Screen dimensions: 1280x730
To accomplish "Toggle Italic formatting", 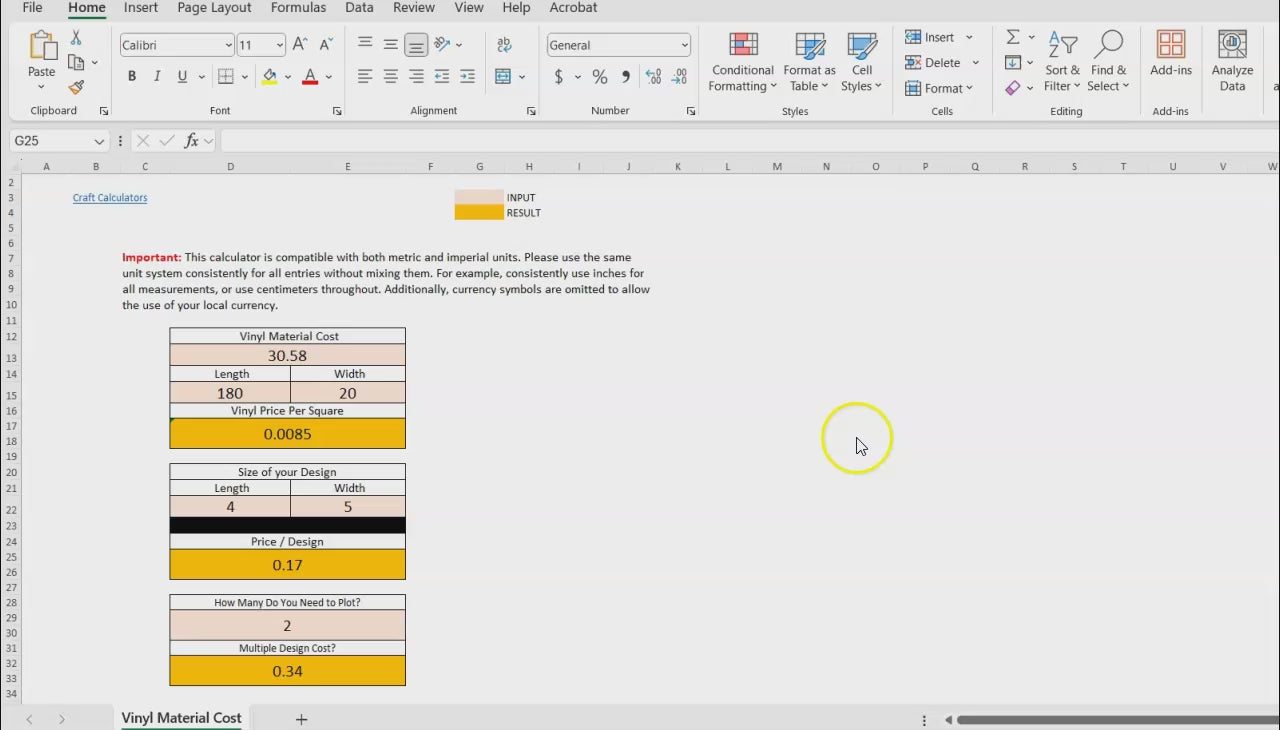I will coord(157,77).
